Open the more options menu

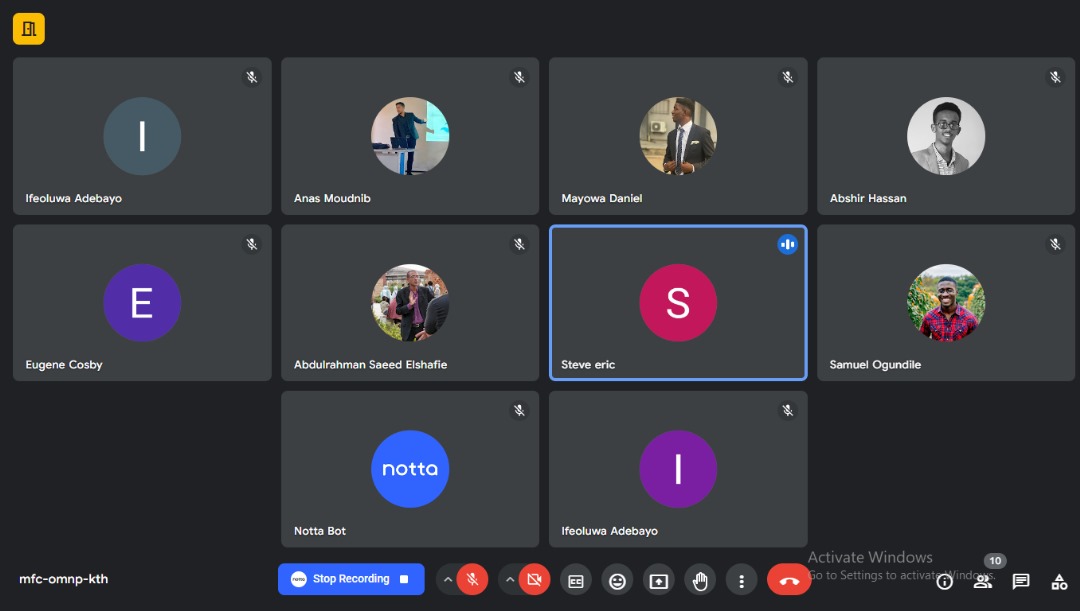tap(741, 579)
